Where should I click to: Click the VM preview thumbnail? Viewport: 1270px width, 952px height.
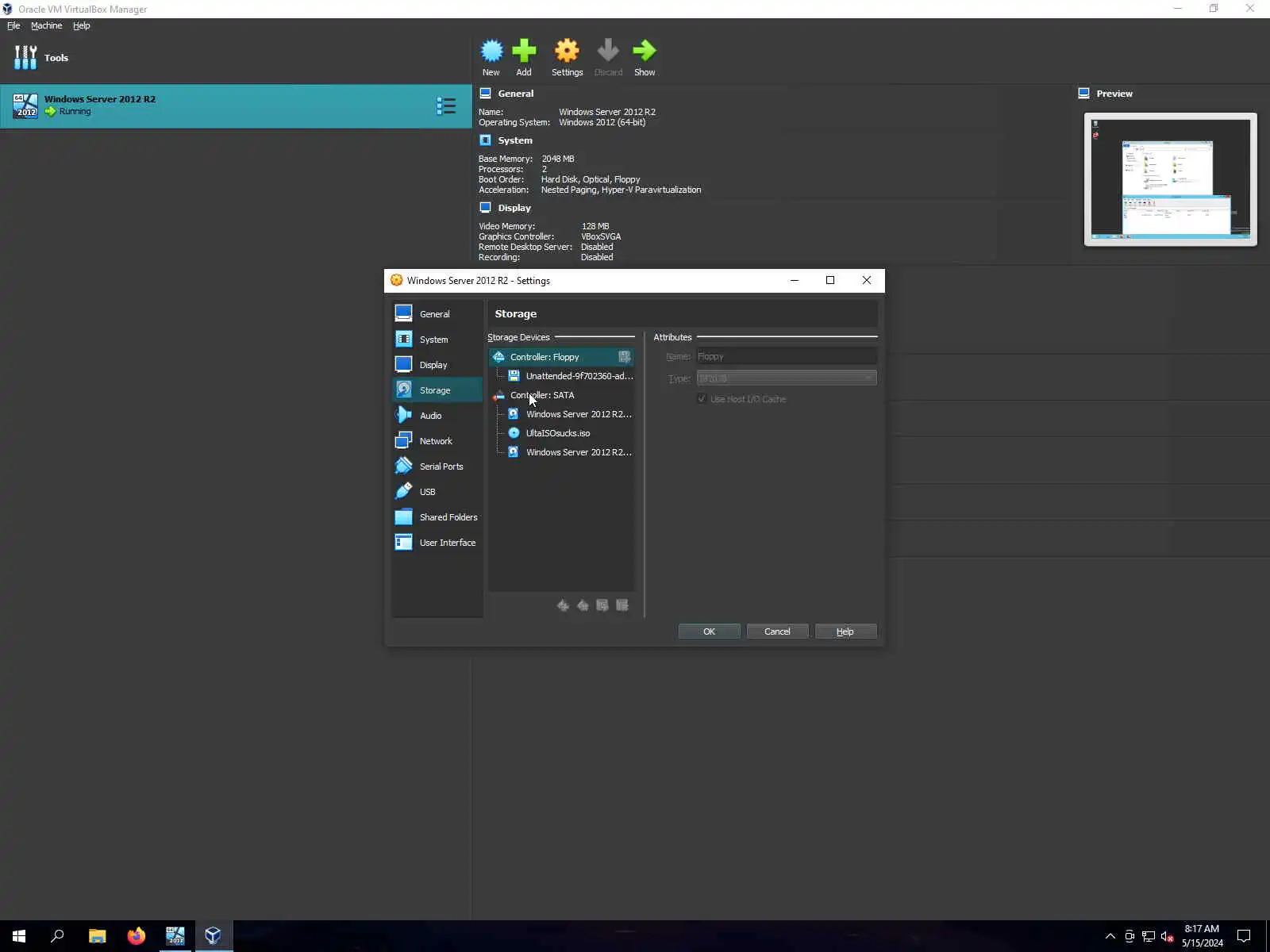click(x=1171, y=179)
